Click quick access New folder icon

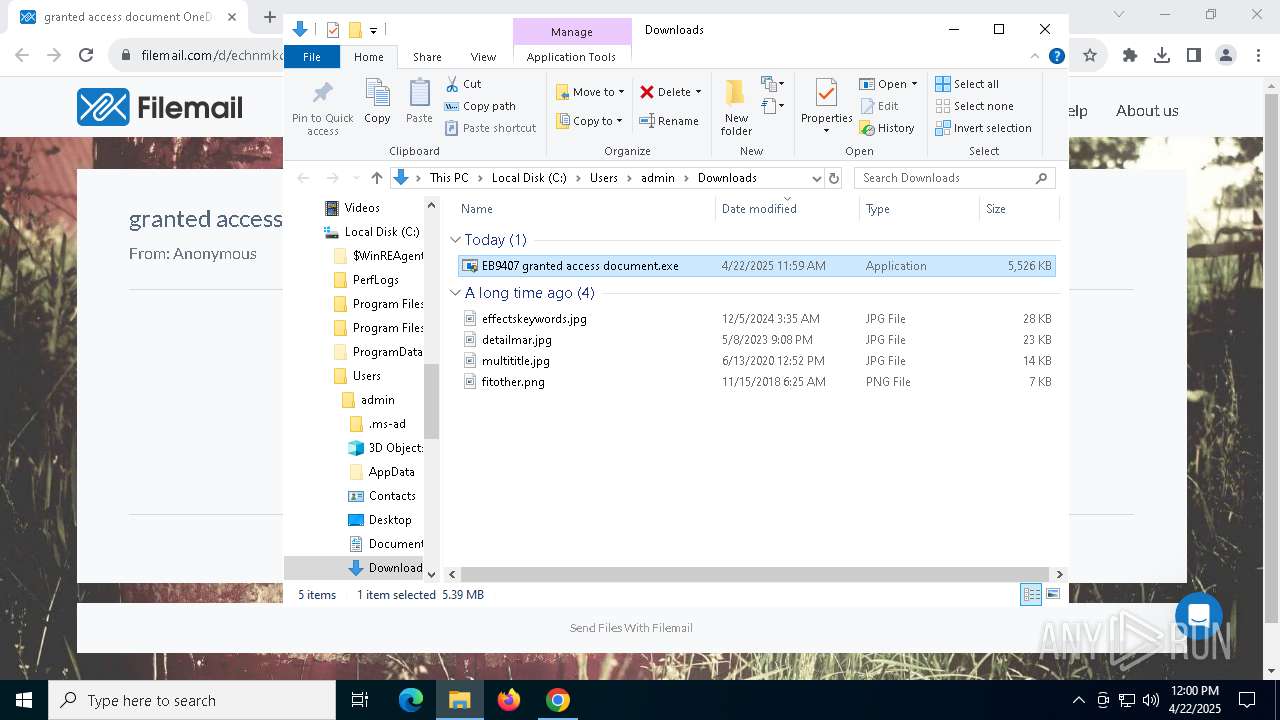click(354, 30)
